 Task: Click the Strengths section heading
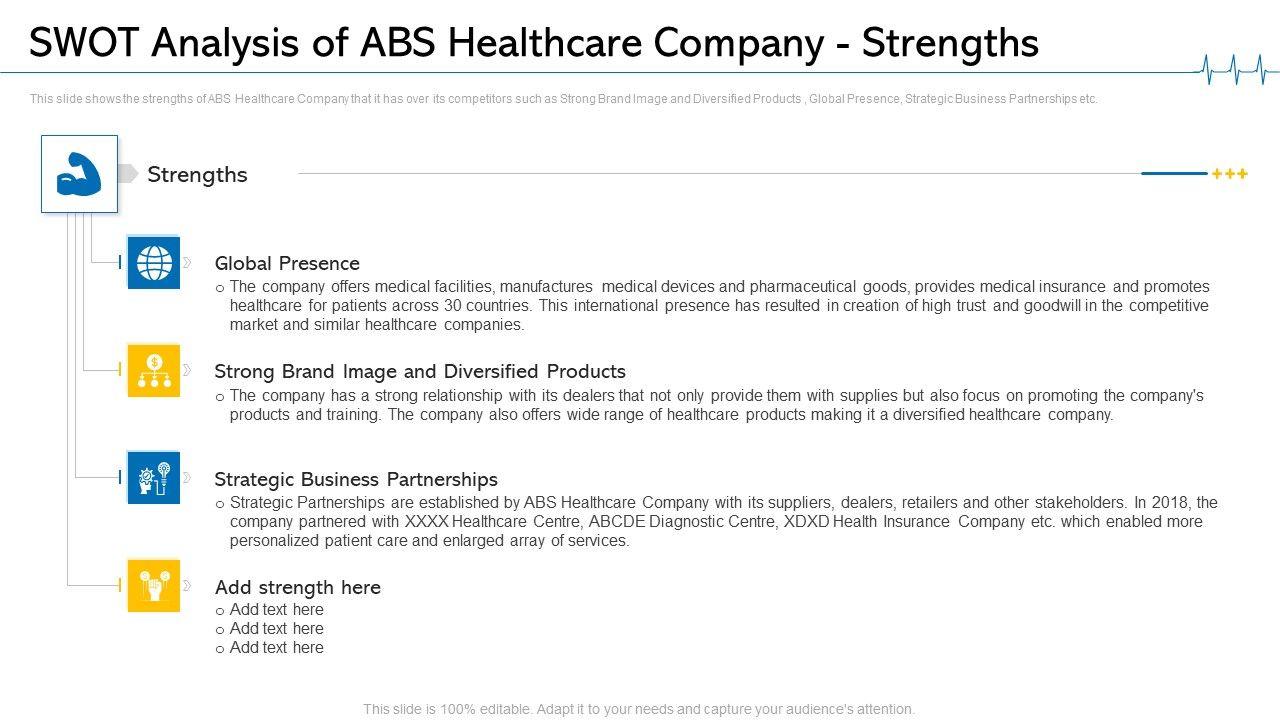(197, 175)
